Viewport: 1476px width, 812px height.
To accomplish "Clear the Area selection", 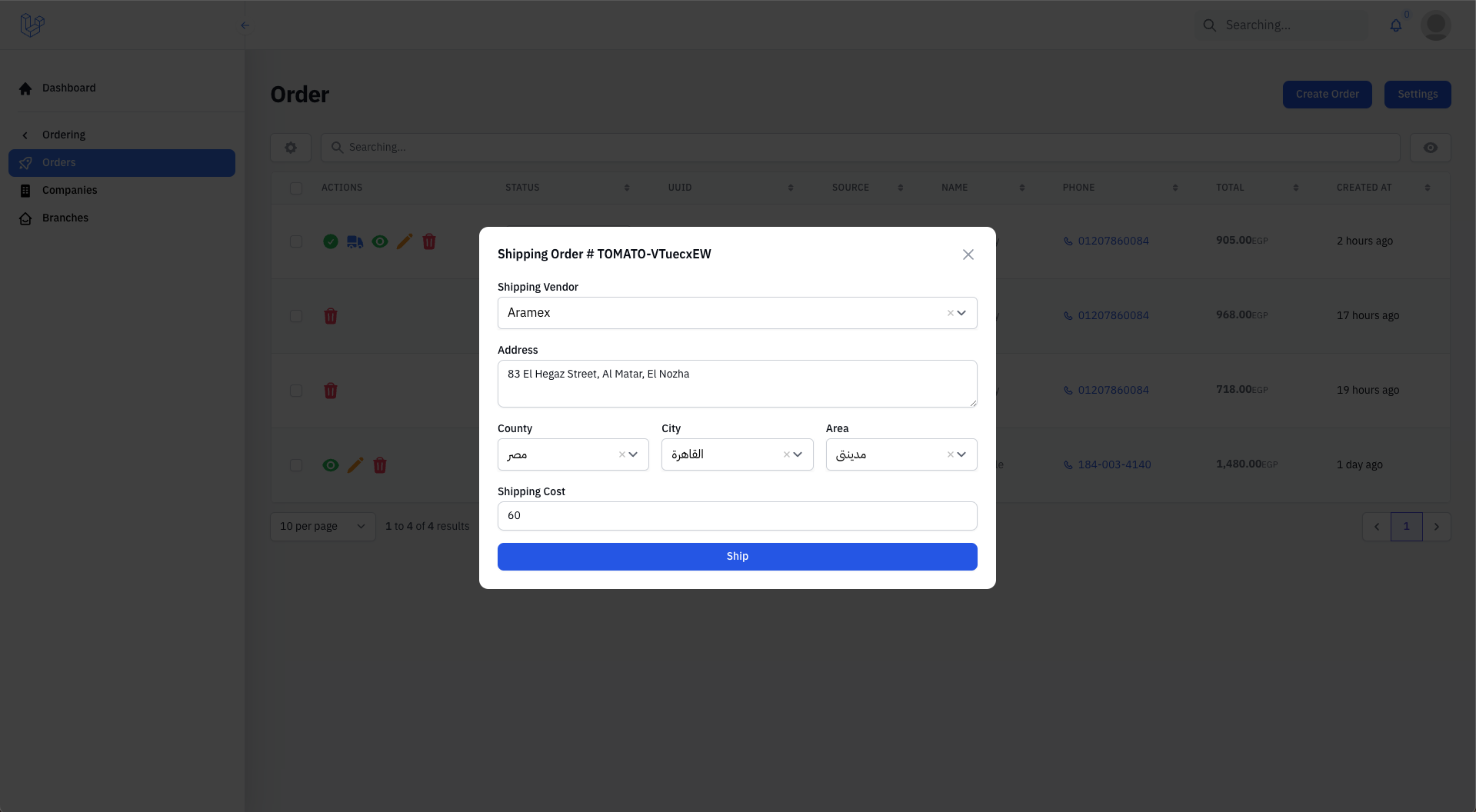I will 950,454.
